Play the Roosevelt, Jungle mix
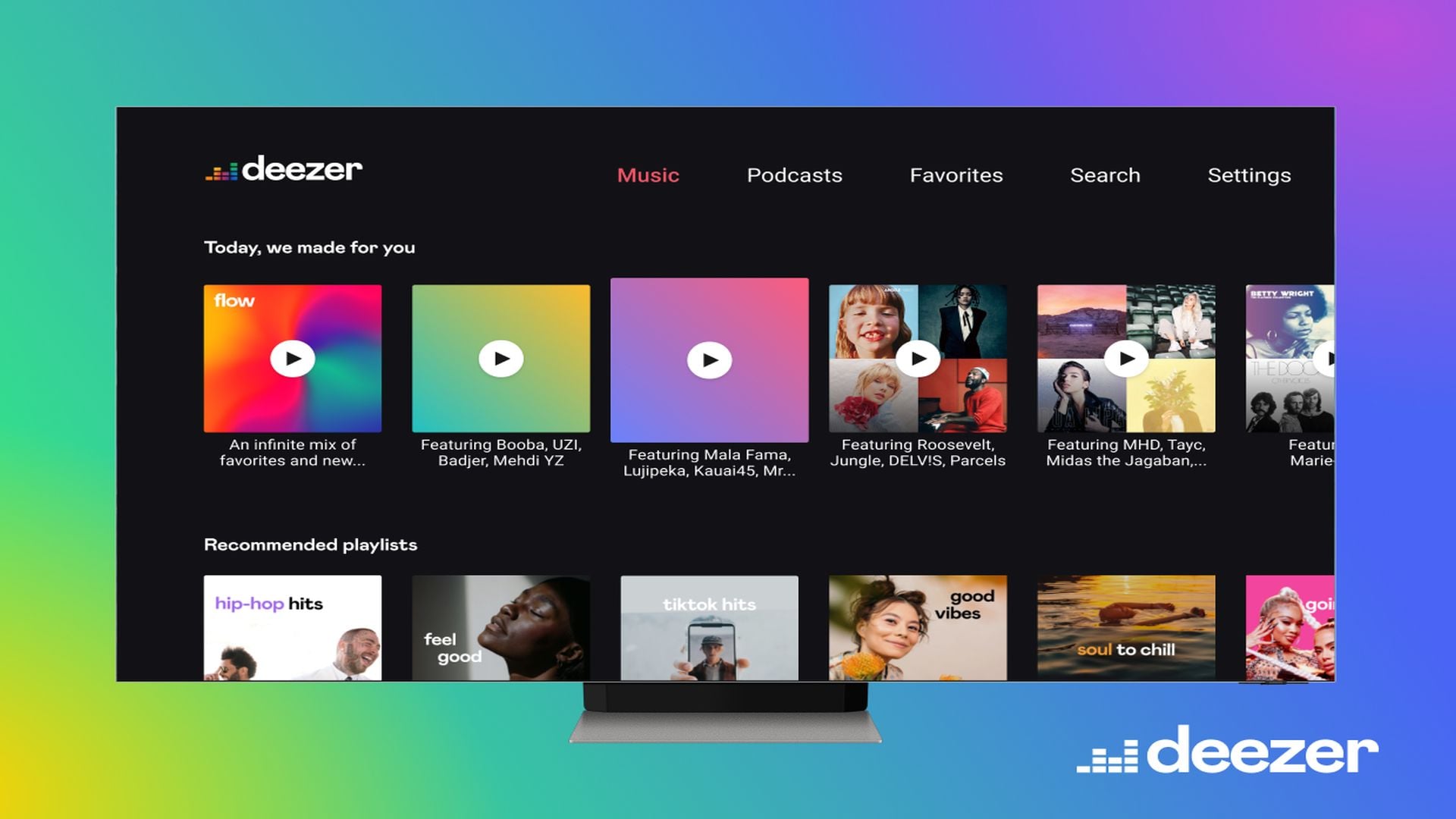This screenshot has width=1456, height=819. 918,359
